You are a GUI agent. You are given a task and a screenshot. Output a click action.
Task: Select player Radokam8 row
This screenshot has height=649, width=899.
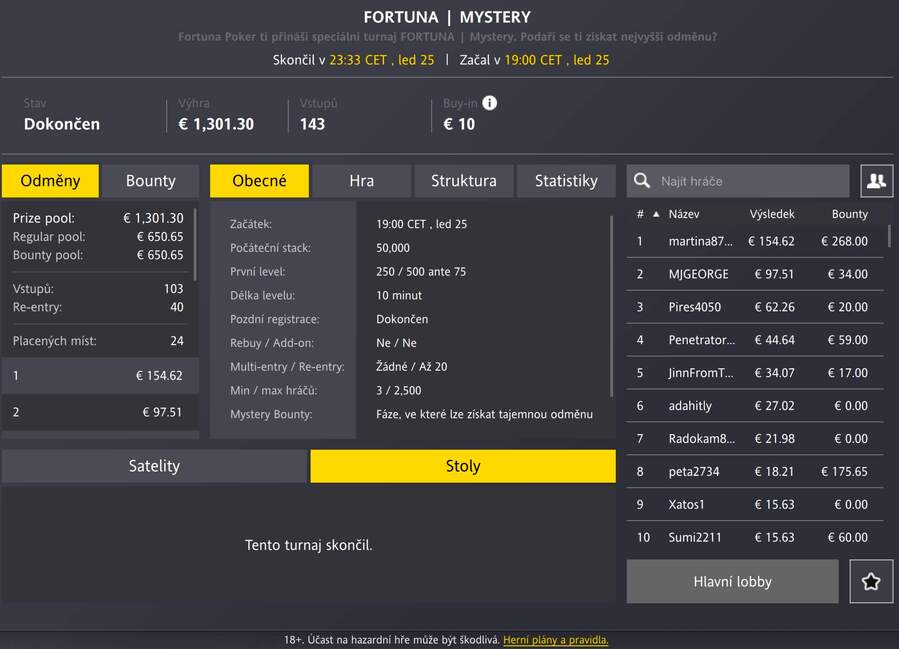click(755, 439)
